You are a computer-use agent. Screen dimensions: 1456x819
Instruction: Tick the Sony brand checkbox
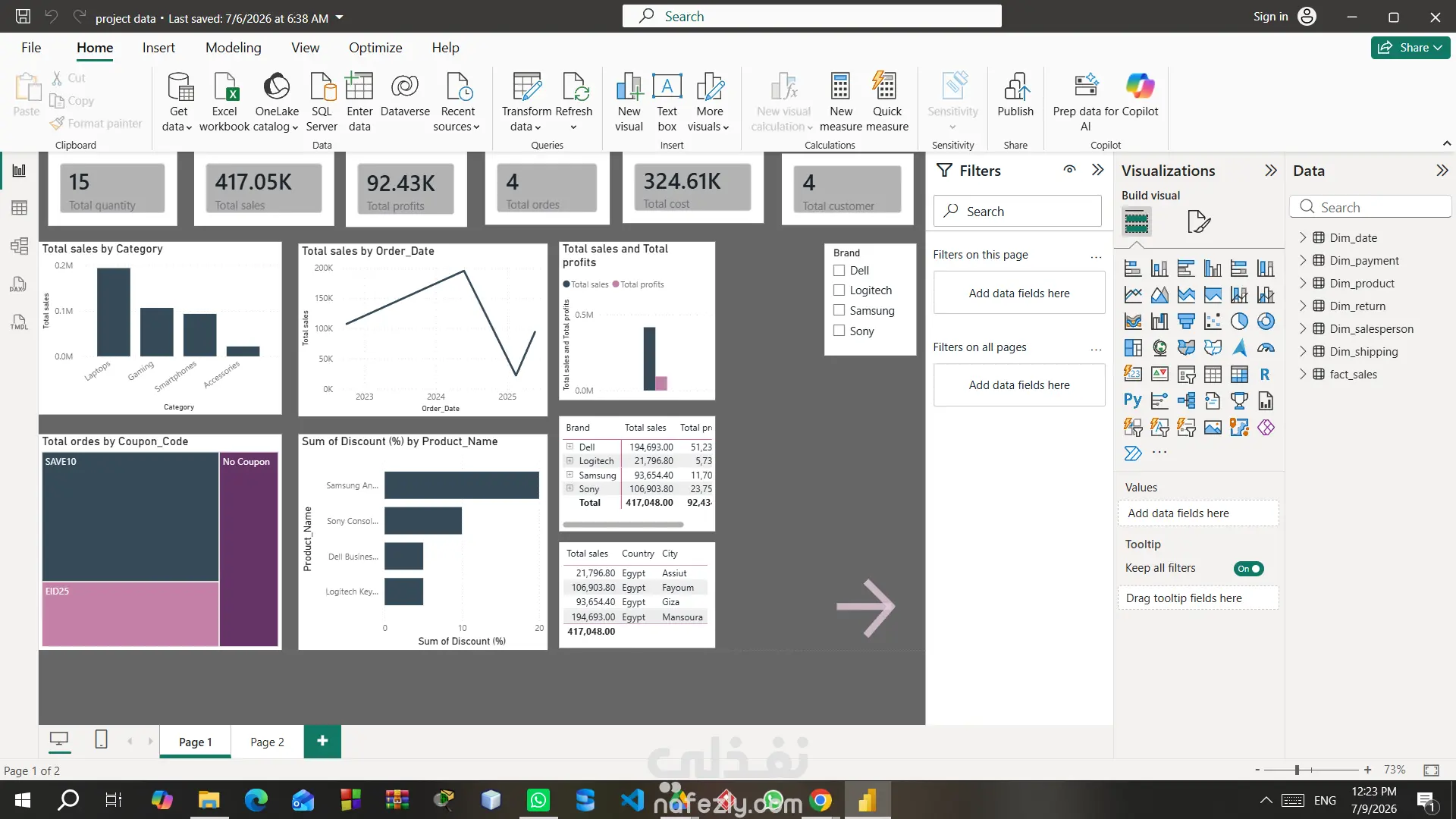pos(839,331)
